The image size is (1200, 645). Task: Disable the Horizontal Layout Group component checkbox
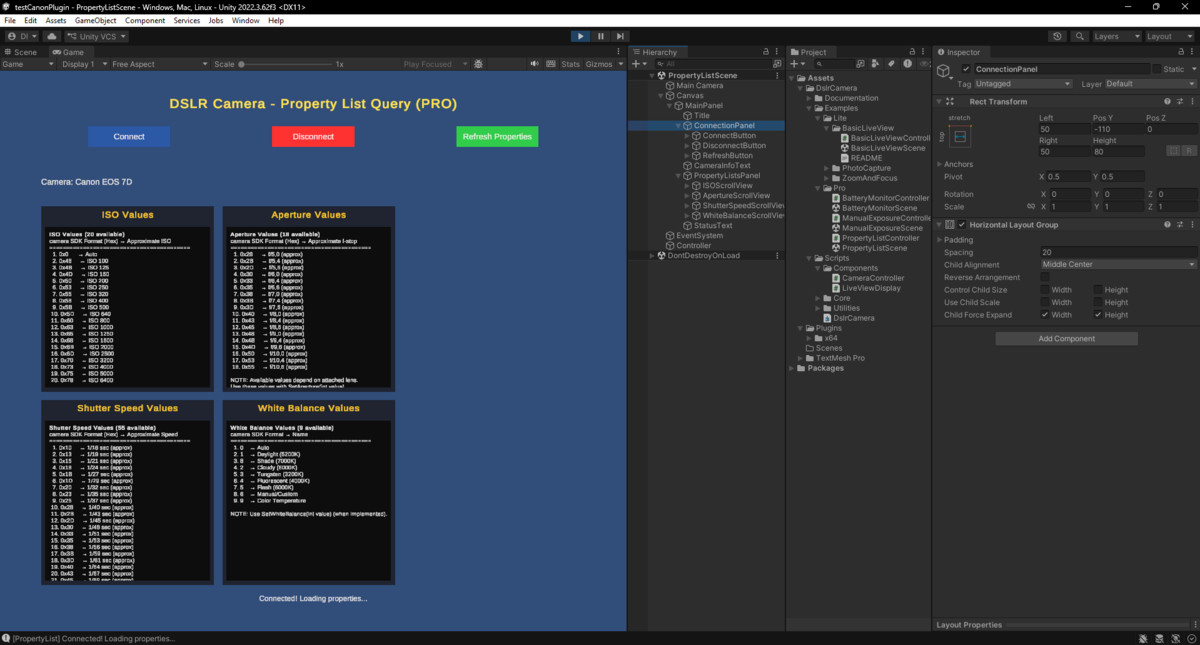click(963, 224)
